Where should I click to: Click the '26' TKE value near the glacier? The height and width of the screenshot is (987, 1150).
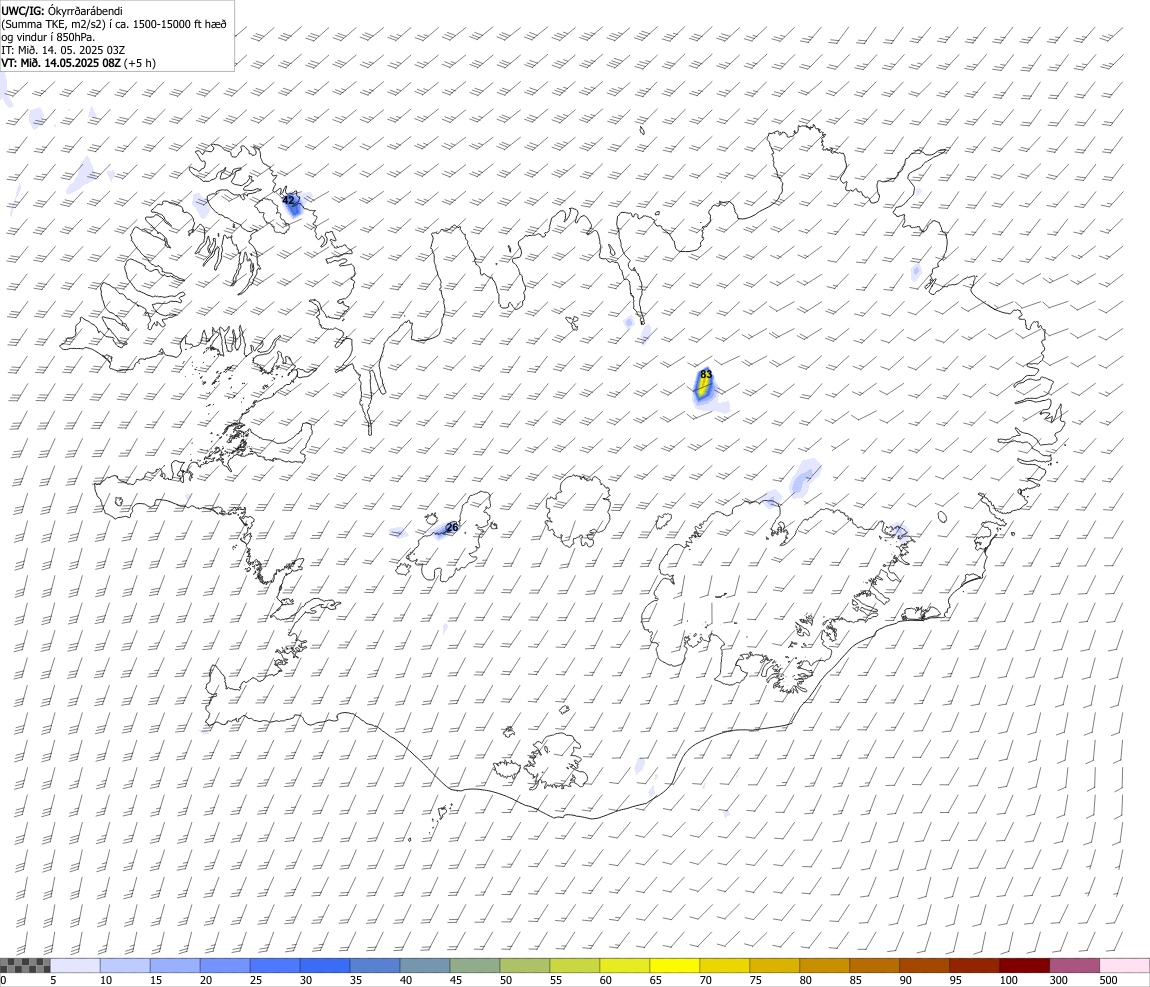click(453, 527)
